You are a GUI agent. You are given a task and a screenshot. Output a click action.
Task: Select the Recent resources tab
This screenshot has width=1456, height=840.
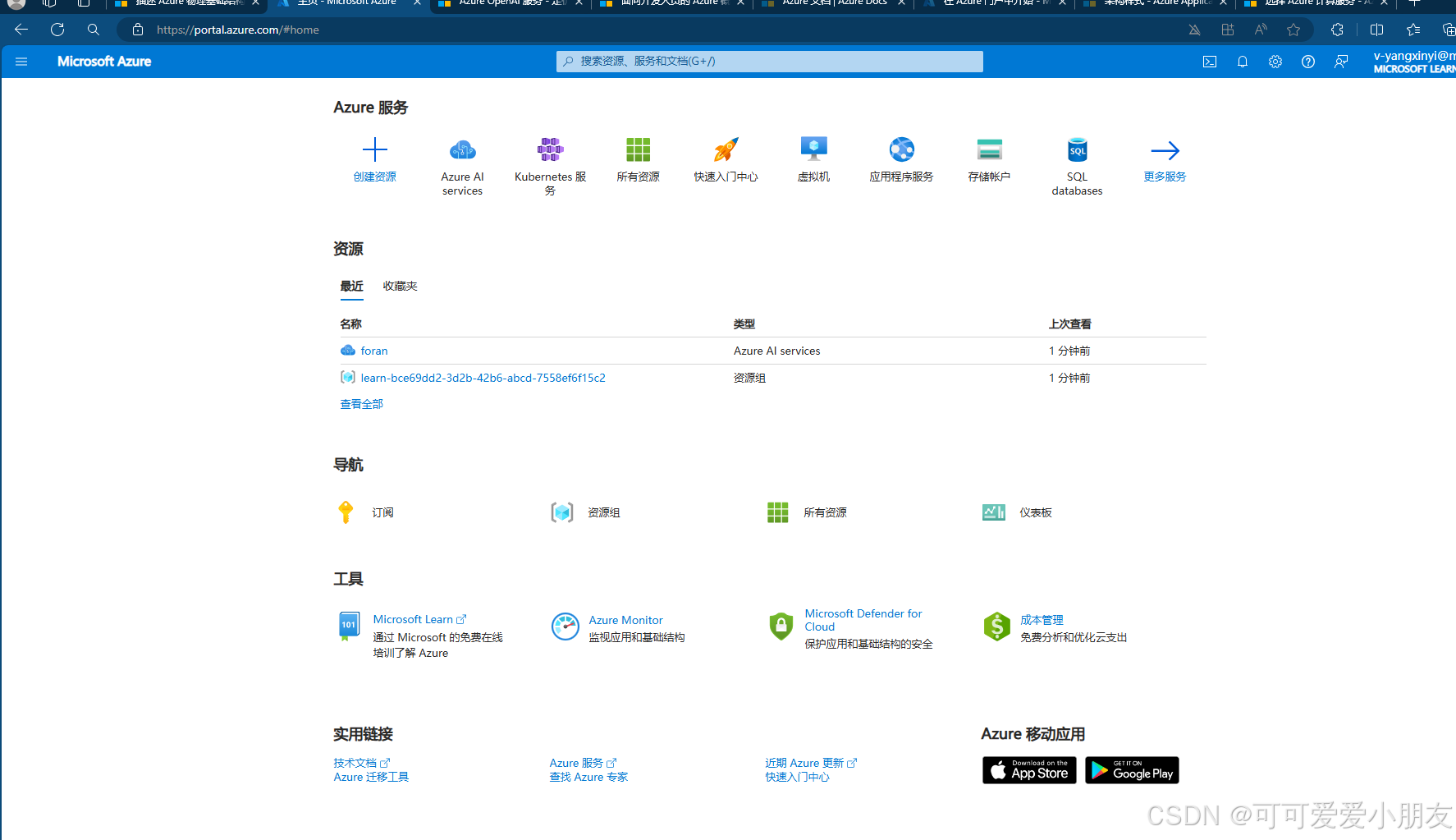(x=352, y=286)
